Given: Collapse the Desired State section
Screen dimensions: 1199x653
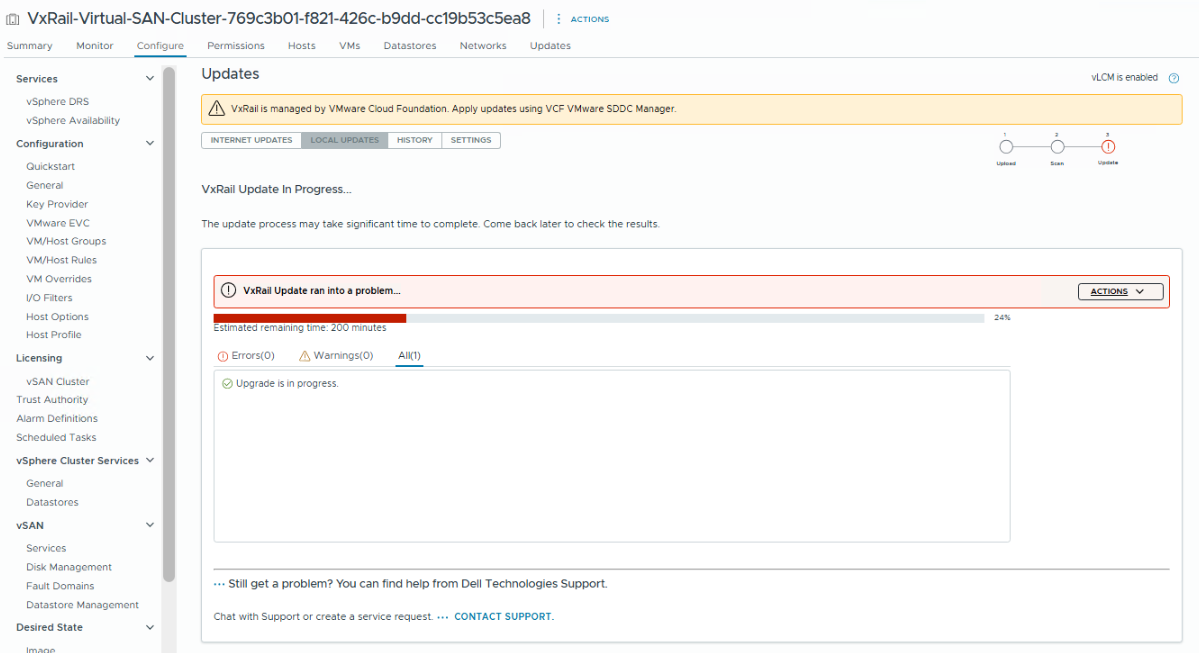Looking at the screenshot, I should coord(150,627).
